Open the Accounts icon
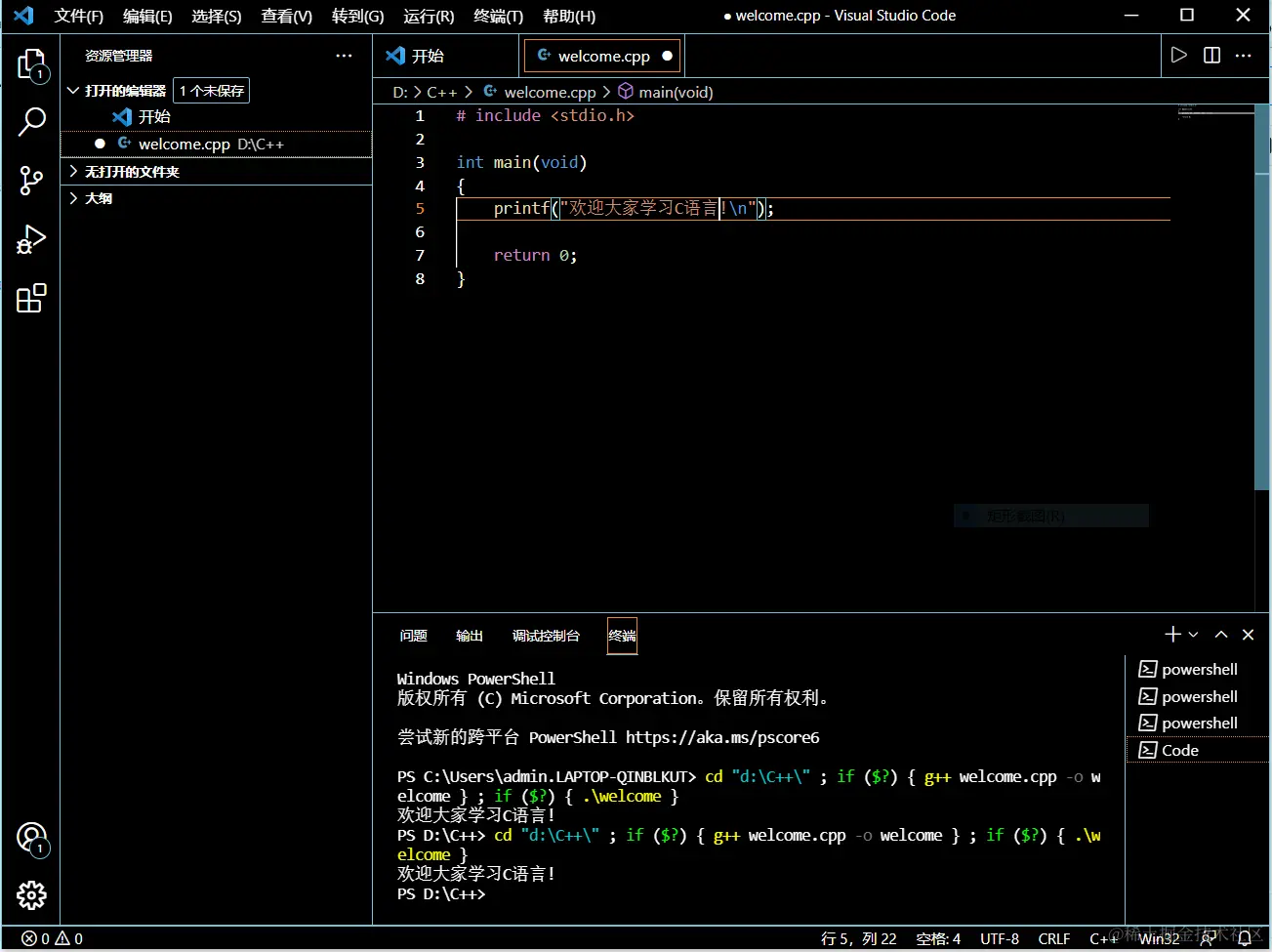 pyautogui.click(x=31, y=837)
